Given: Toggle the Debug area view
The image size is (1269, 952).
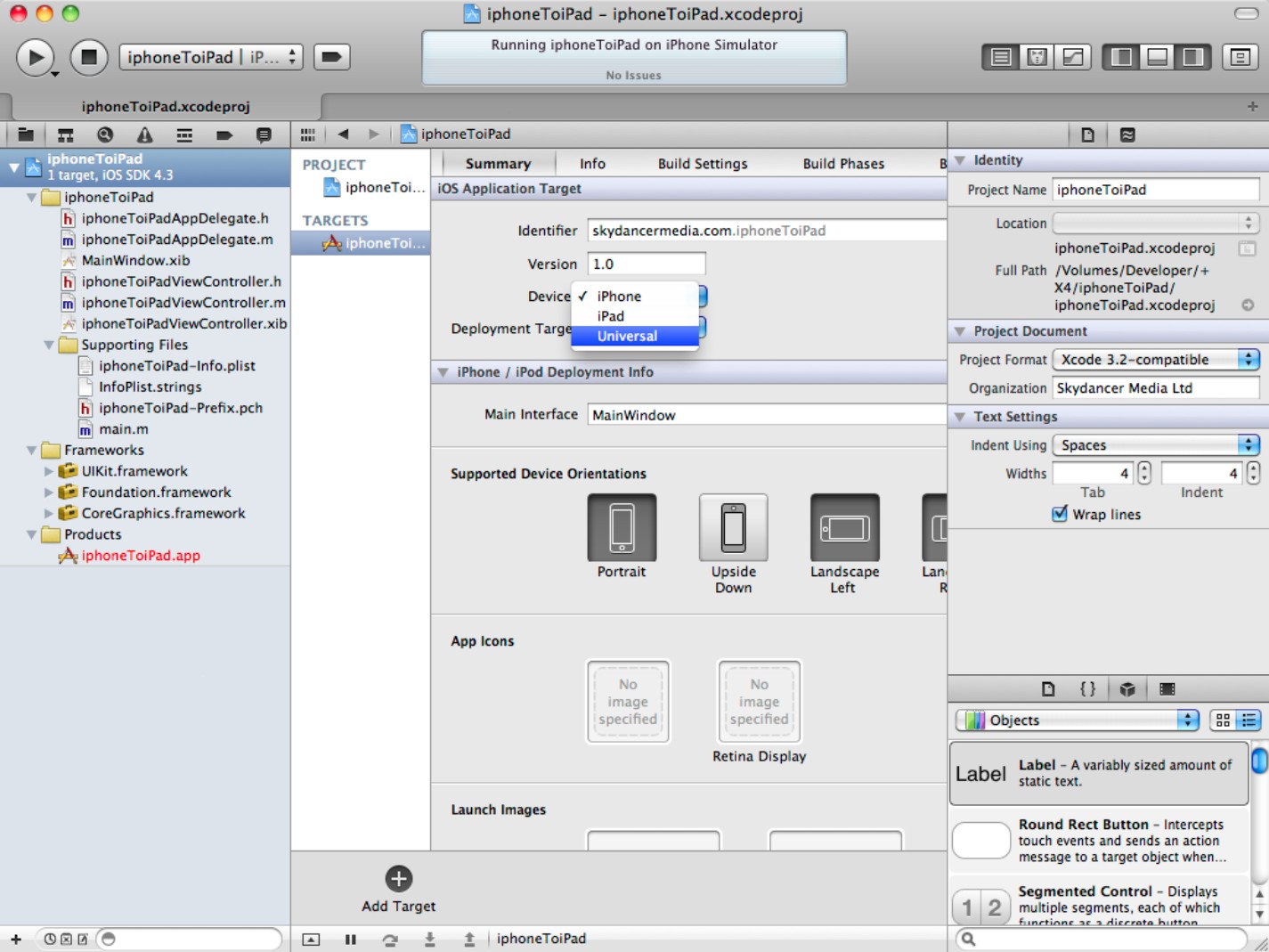Looking at the screenshot, I should coord(1157,57).
